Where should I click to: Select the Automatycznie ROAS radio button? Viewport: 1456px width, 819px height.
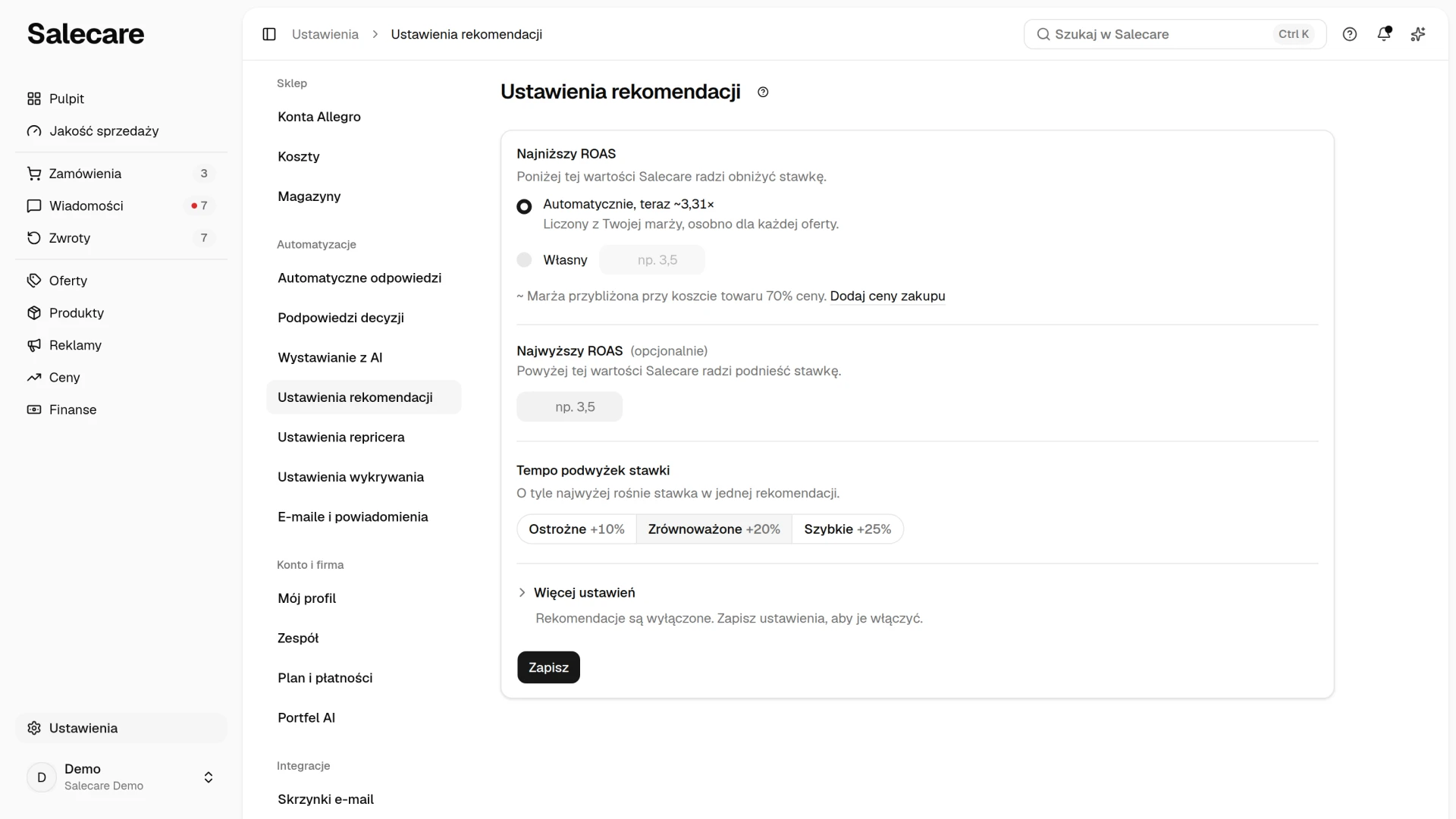point(524,206)
